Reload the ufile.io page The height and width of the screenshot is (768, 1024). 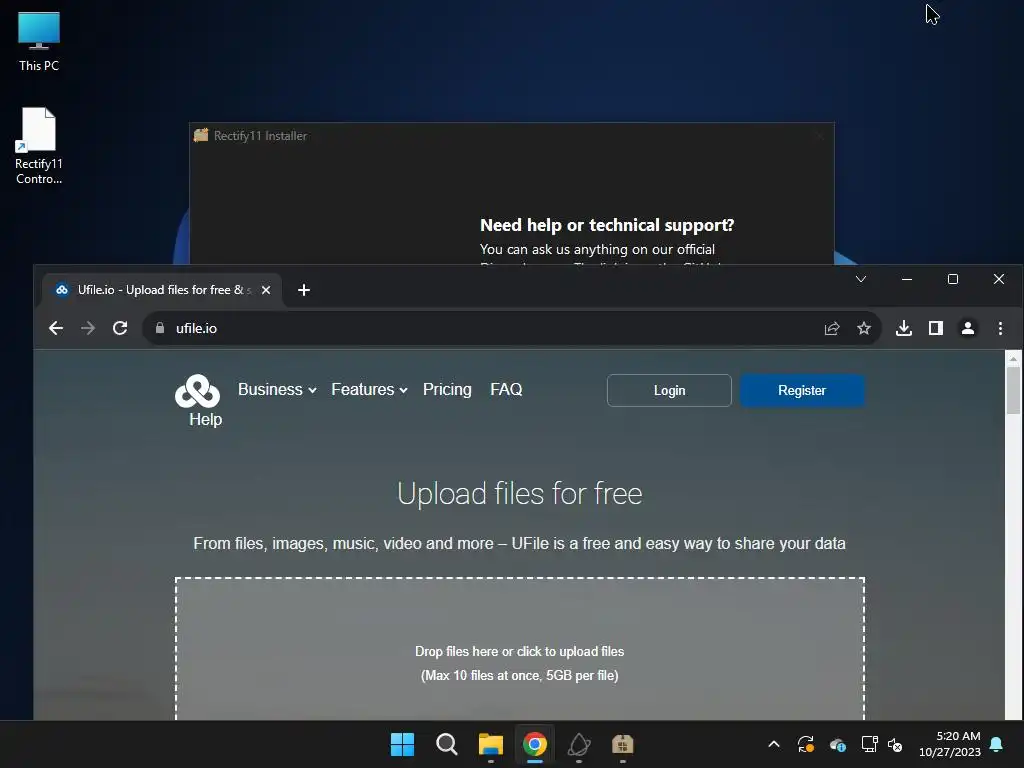click(120, 328)
